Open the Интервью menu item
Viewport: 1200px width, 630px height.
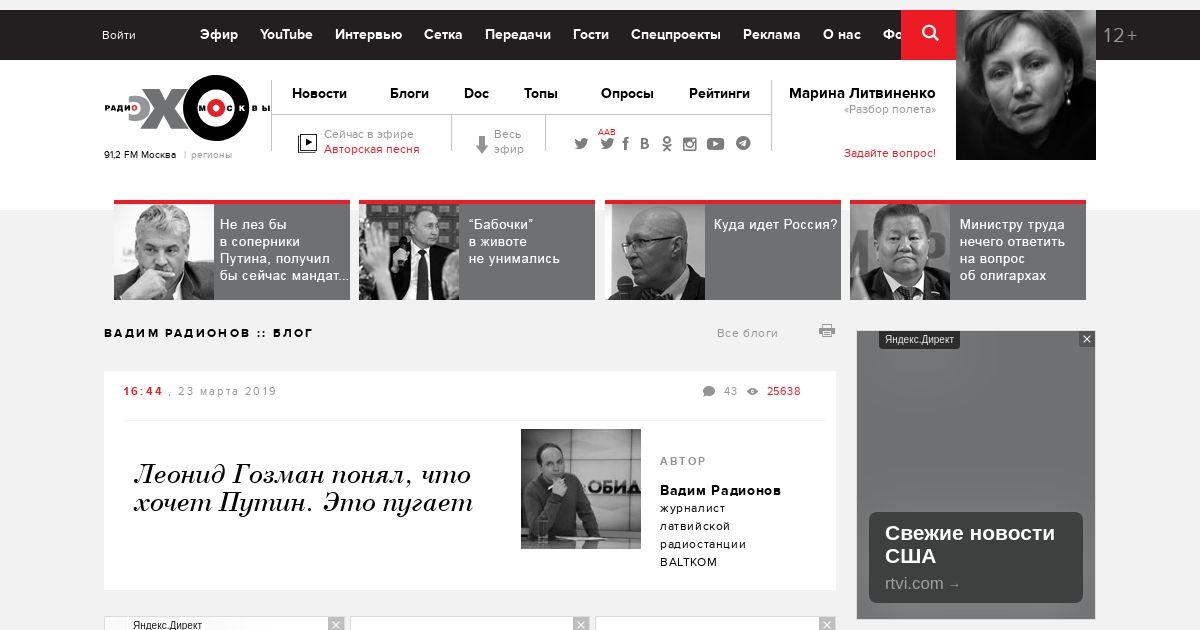coord(368,34)
